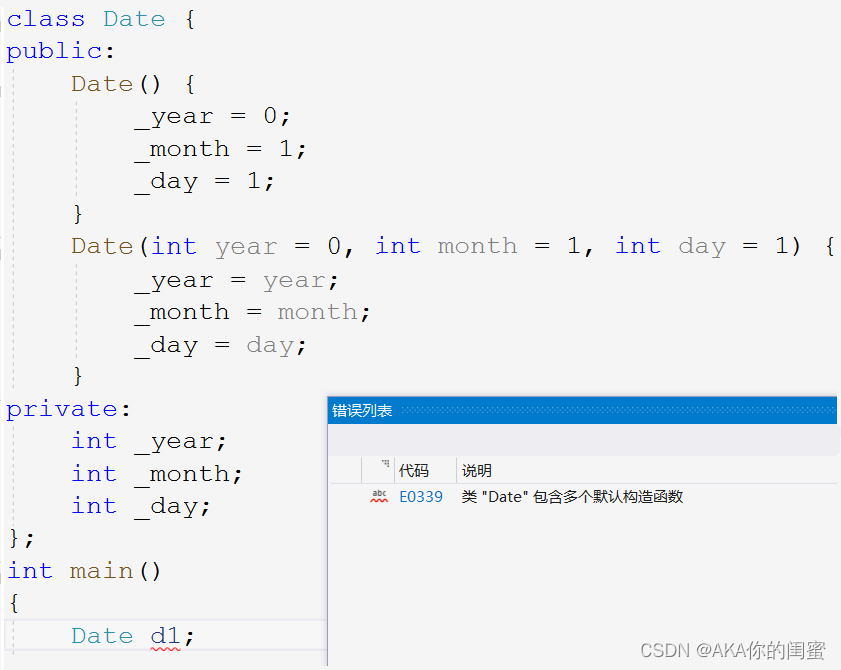This screenshot has width=841, height=670.
Task: Click the "_year = 0;" statement
Action: coord(212,117)
